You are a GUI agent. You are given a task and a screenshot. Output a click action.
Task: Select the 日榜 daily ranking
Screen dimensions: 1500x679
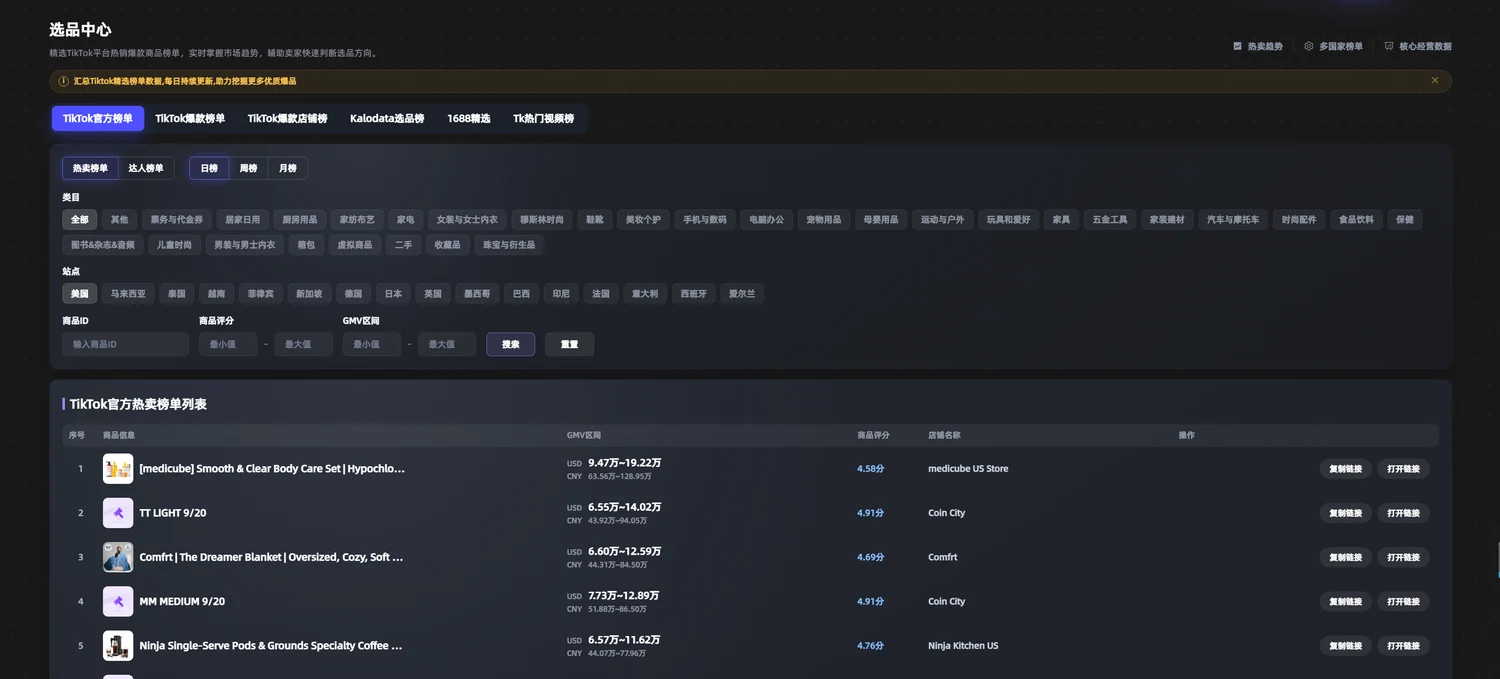point(209,168)
